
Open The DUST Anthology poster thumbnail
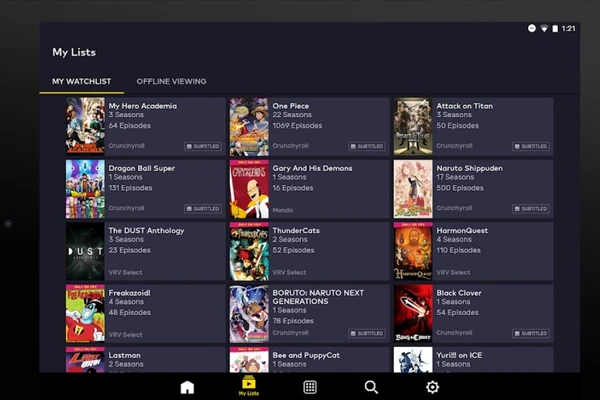(85, 251)
